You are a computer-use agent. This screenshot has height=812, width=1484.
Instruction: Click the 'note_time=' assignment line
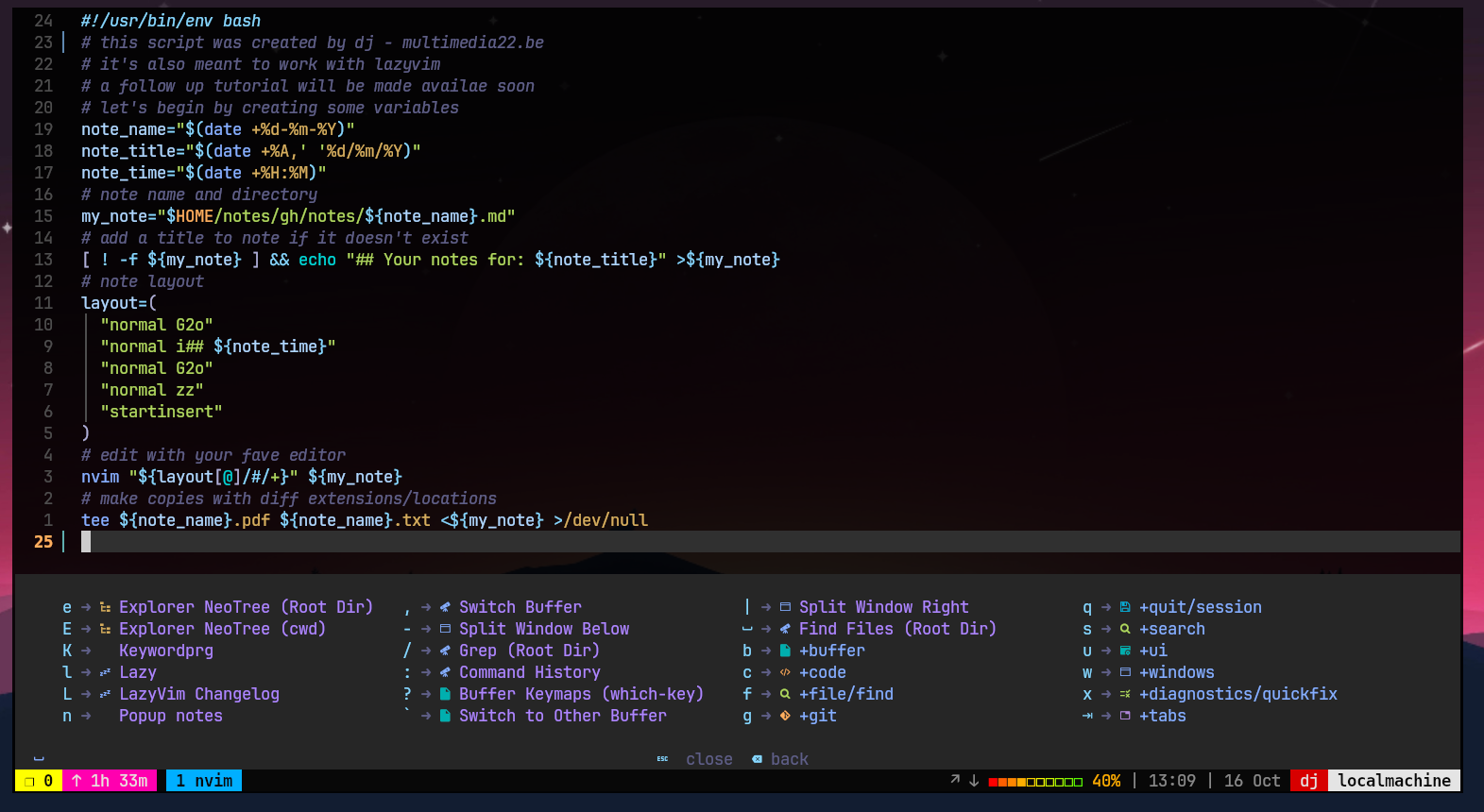point(204,173)
